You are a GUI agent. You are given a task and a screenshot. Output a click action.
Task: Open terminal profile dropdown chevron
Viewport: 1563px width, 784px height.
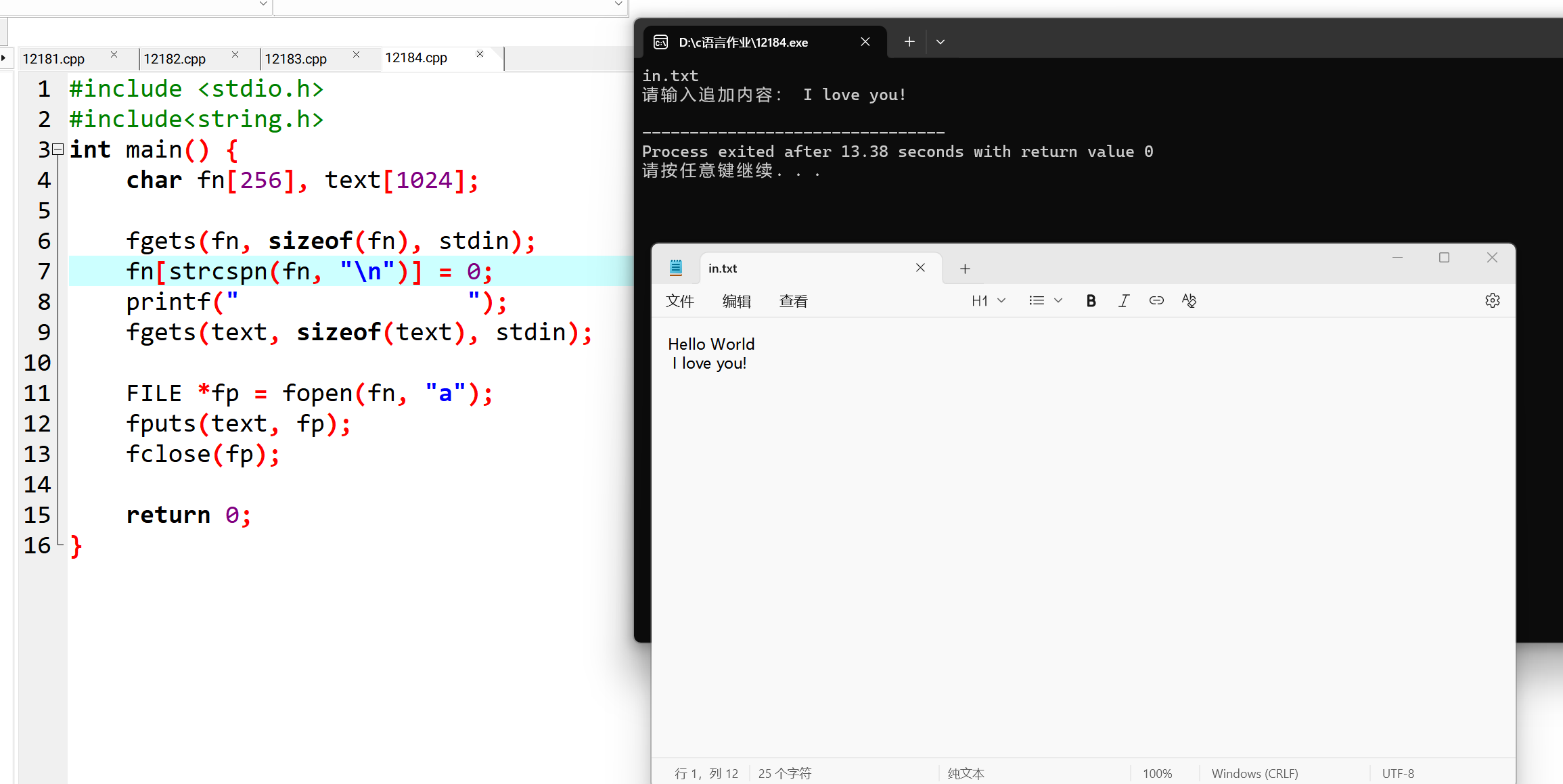pos(941,42)
